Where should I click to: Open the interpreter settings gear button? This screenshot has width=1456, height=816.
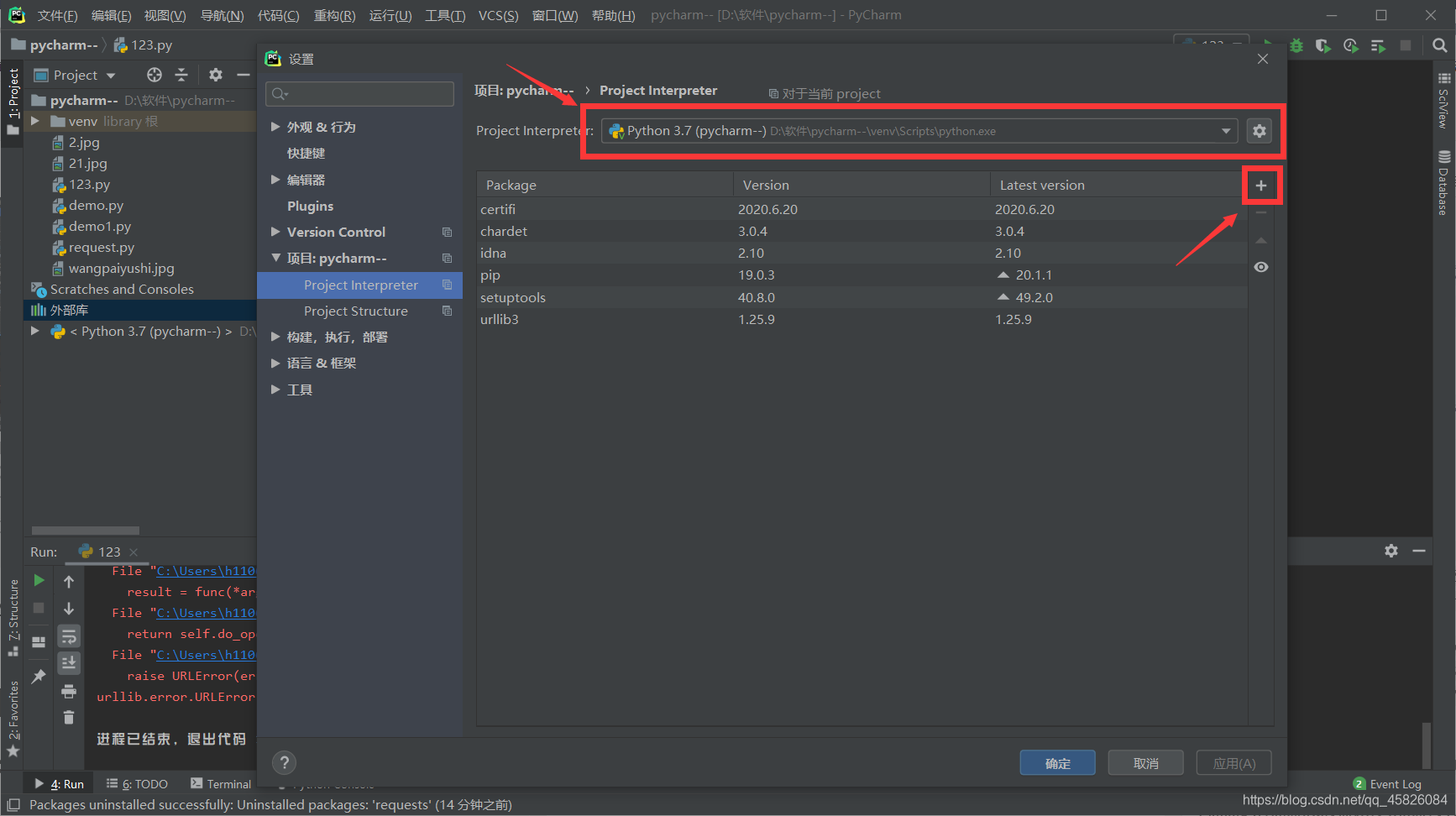pyautogui.click(x=1260, y=131)
